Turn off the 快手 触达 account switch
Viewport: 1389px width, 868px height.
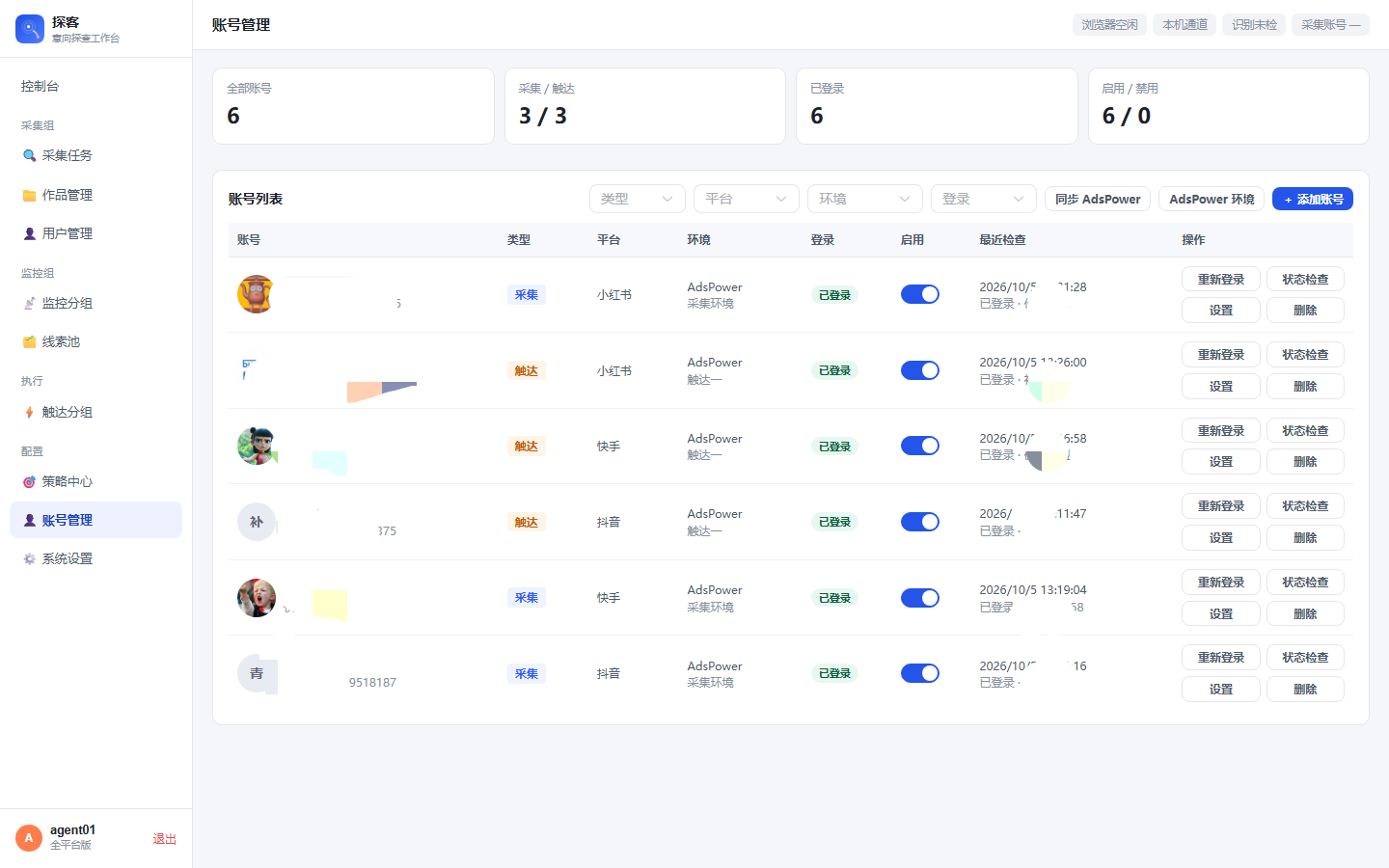pos(920,446)
